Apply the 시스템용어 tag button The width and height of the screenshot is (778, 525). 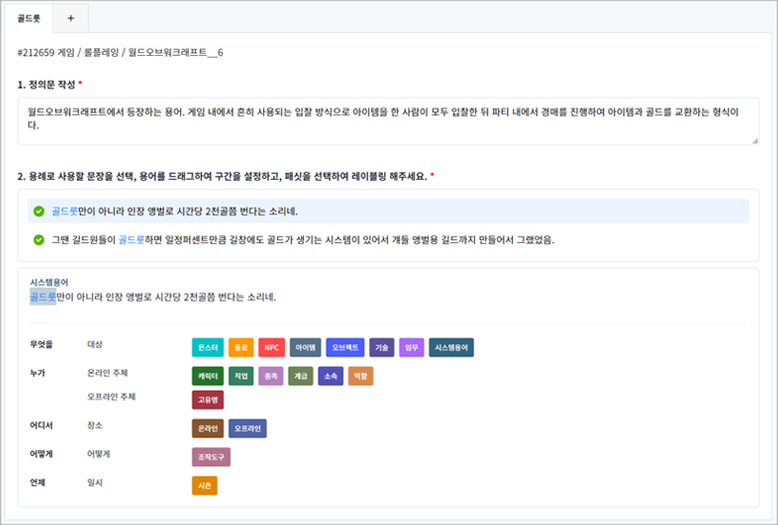(x=451, y=347)
